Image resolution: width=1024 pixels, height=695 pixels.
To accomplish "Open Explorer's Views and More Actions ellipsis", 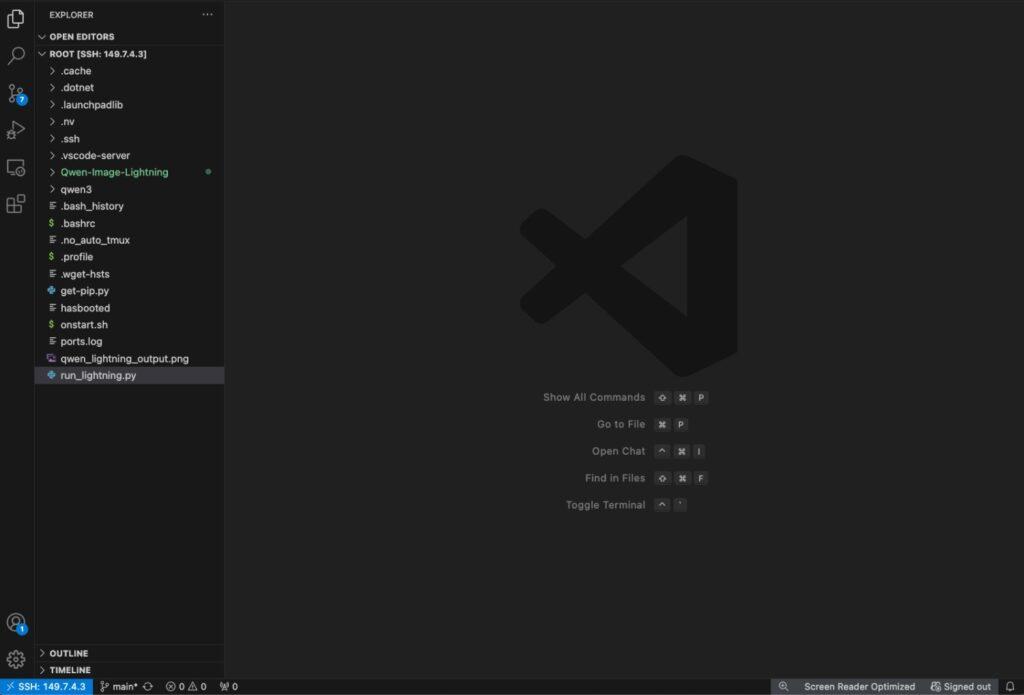I will pyautogui.click(x=207, y=14).
